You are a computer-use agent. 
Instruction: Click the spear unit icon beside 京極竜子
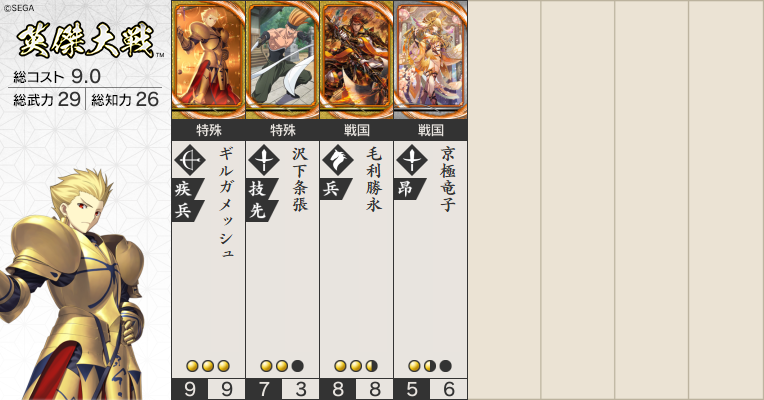pyautogui.click(x=412, y=160)
